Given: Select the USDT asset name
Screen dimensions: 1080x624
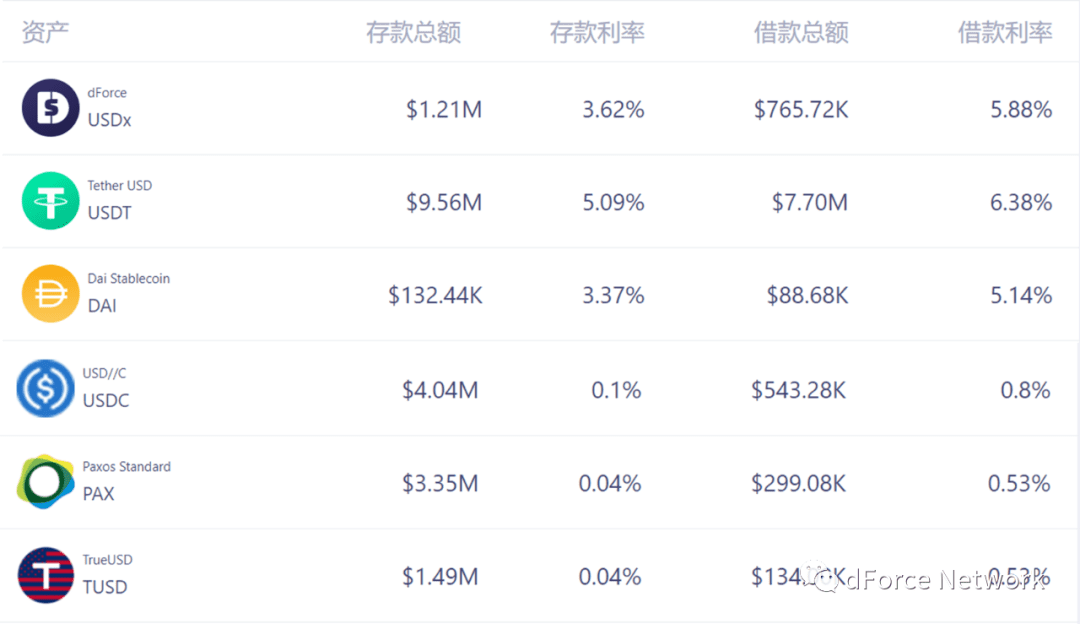Looking at the screenshot, I should click(109, 213).
